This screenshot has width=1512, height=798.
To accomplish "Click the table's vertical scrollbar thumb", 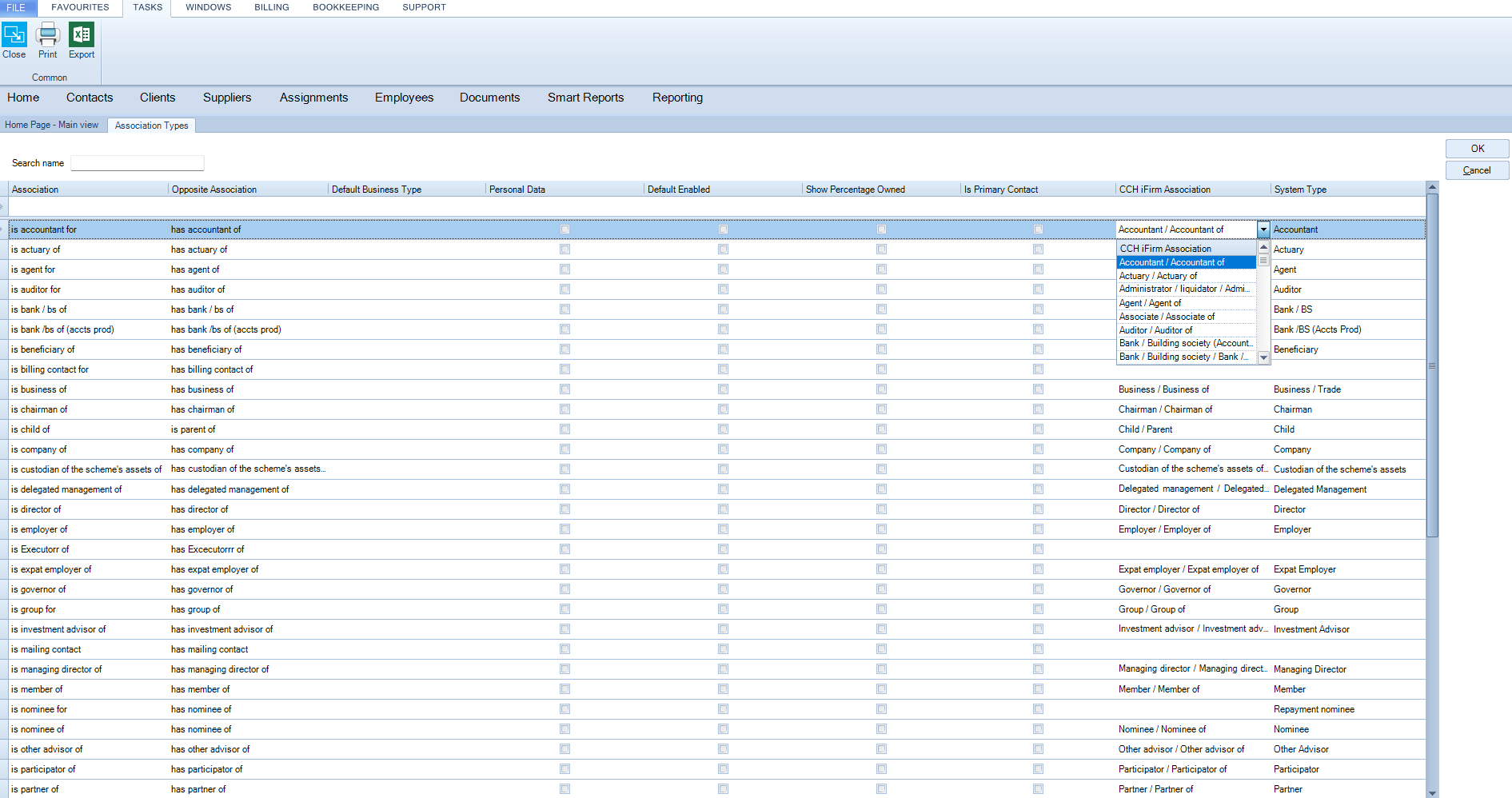I will click(x=1432, y=365).
